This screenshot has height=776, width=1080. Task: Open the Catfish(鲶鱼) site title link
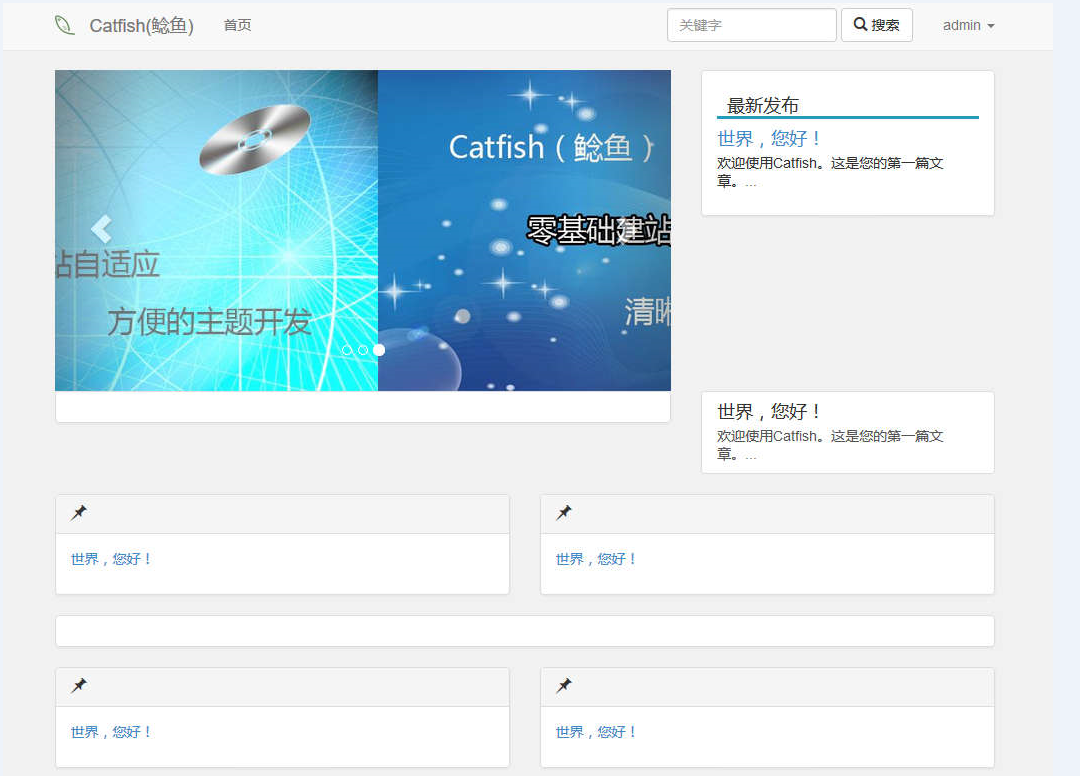(141, 25)
